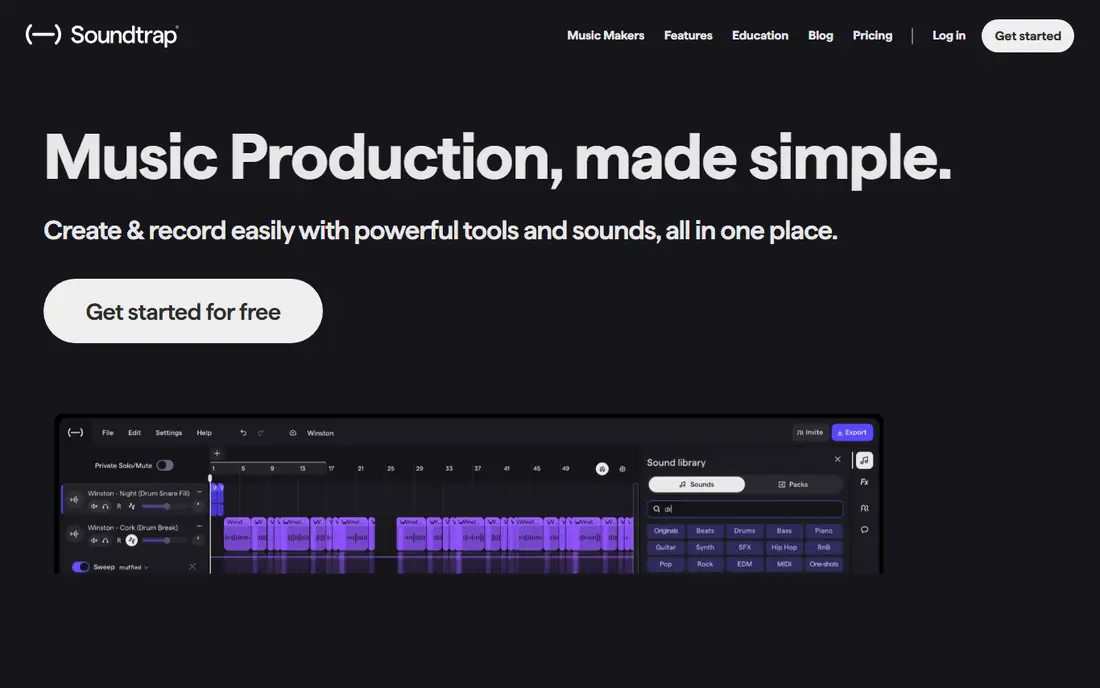
Task: Click the waveform icon of Drum Snare Fill track
Action: (74, 499)
